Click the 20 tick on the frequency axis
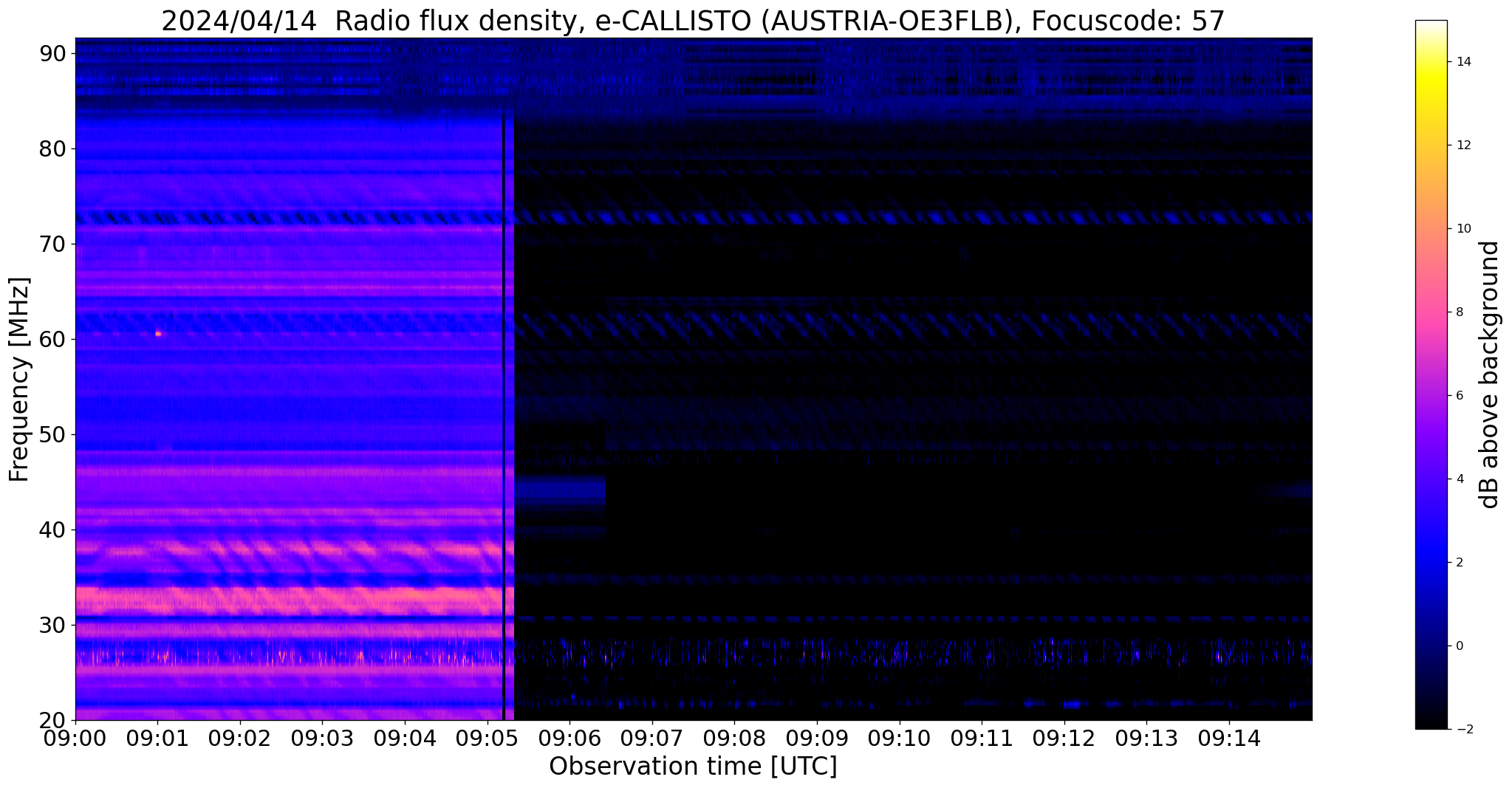 click(52, 721)
